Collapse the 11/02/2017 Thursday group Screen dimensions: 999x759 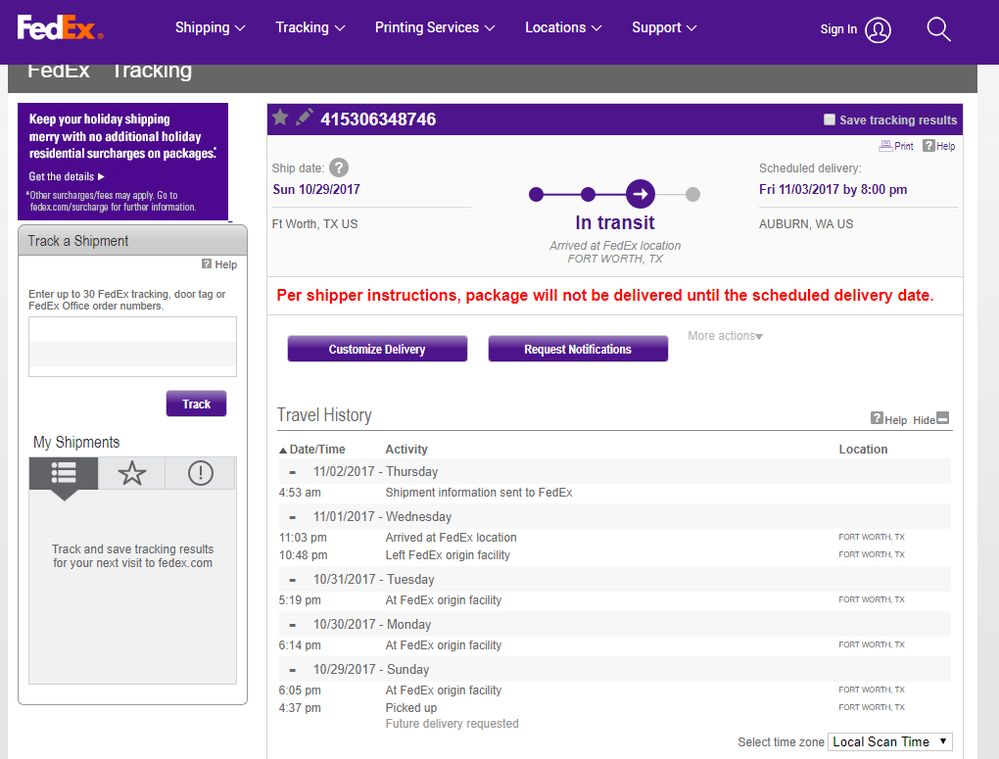(x=292, y=472)
